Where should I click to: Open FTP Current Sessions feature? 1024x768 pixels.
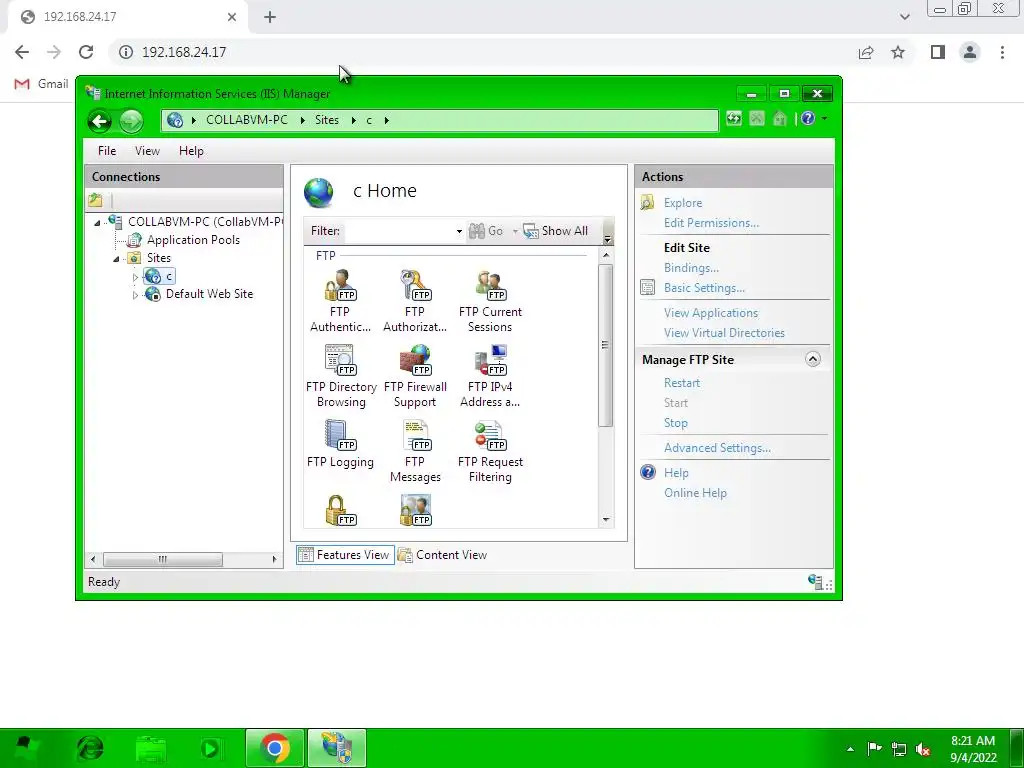point(490,301)
